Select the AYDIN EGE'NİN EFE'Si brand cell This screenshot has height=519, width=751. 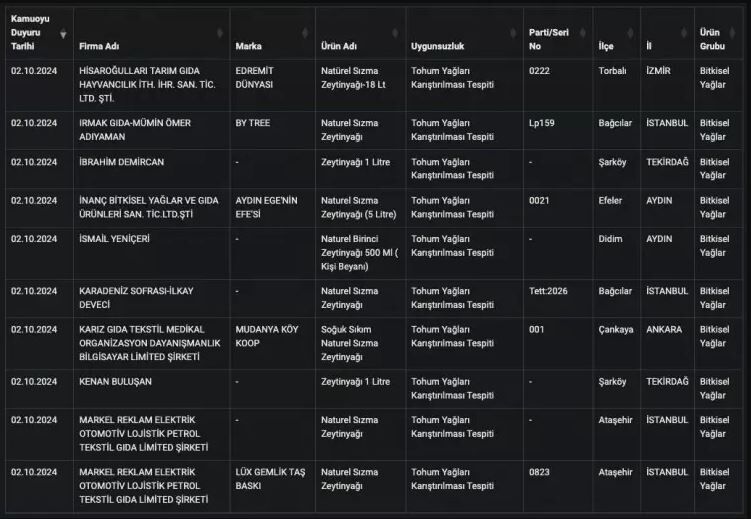pyautogui.click(x=266, y=207)
